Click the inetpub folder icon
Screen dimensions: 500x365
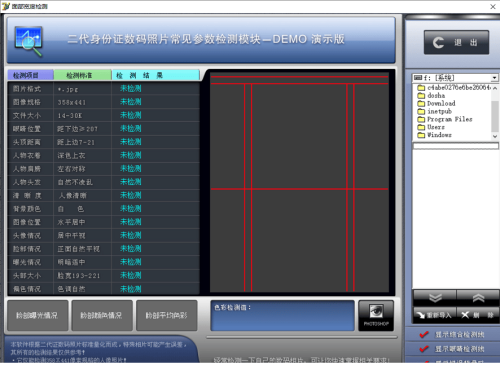tap(421, 111)
